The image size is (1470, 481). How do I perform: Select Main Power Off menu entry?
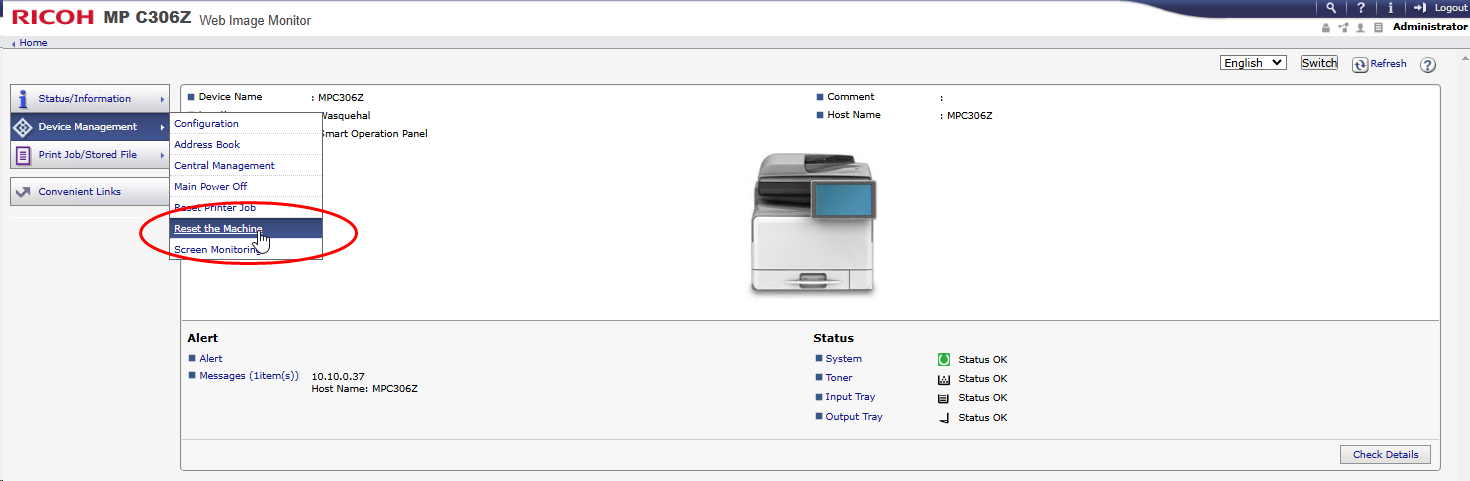coord(246,187)
